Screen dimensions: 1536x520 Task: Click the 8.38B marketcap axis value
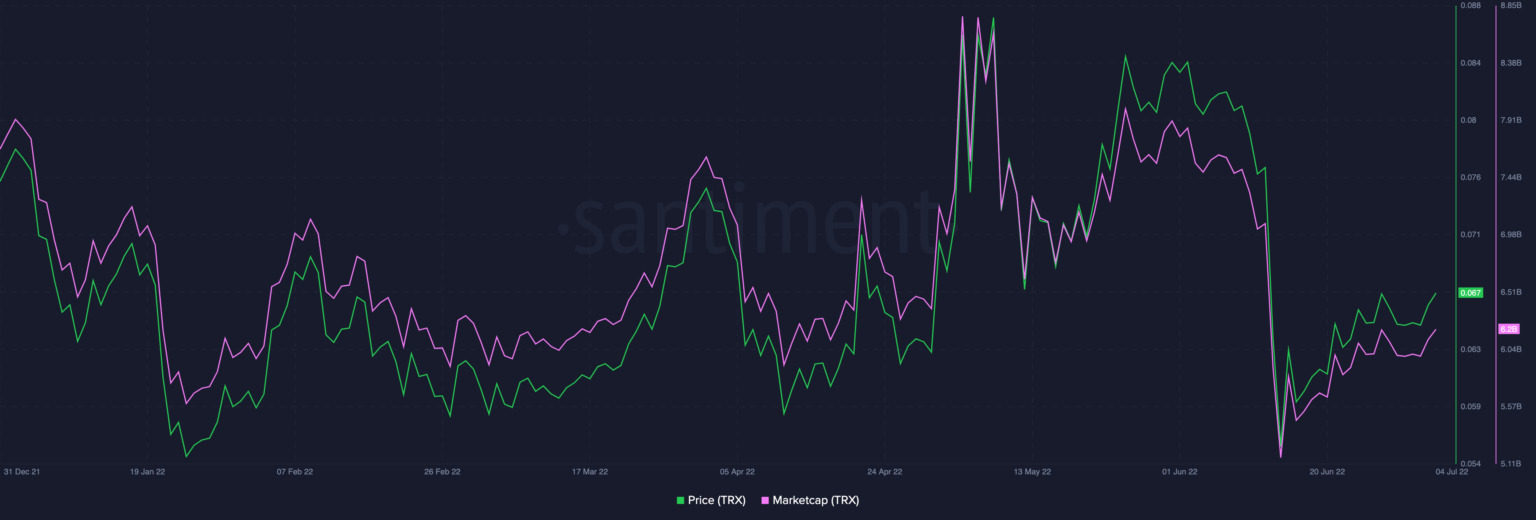(1511, 63)
